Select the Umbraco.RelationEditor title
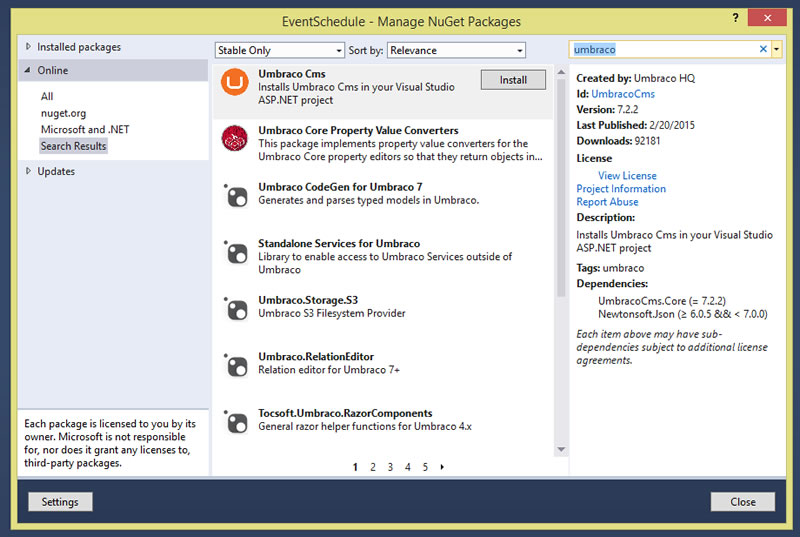This screenshot has height=537, width=800. click(316, 357)
